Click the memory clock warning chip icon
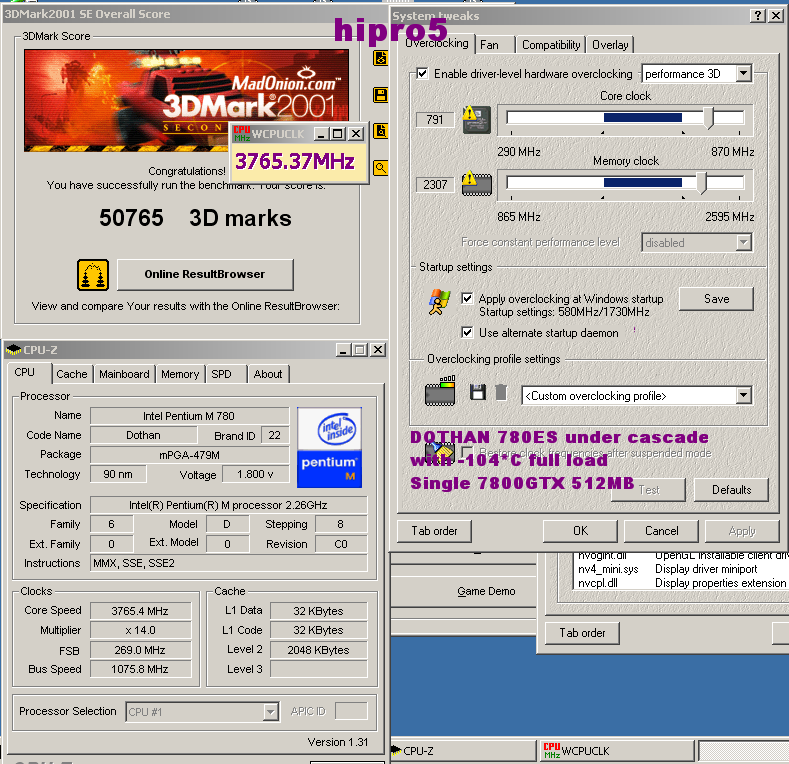This screenshot has width=789, height=764. coord(476,184)
